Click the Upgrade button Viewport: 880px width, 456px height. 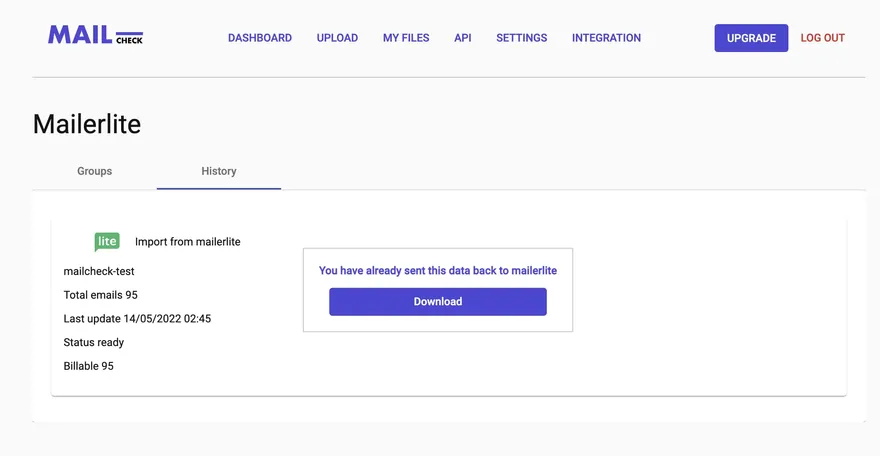[751, 38]
